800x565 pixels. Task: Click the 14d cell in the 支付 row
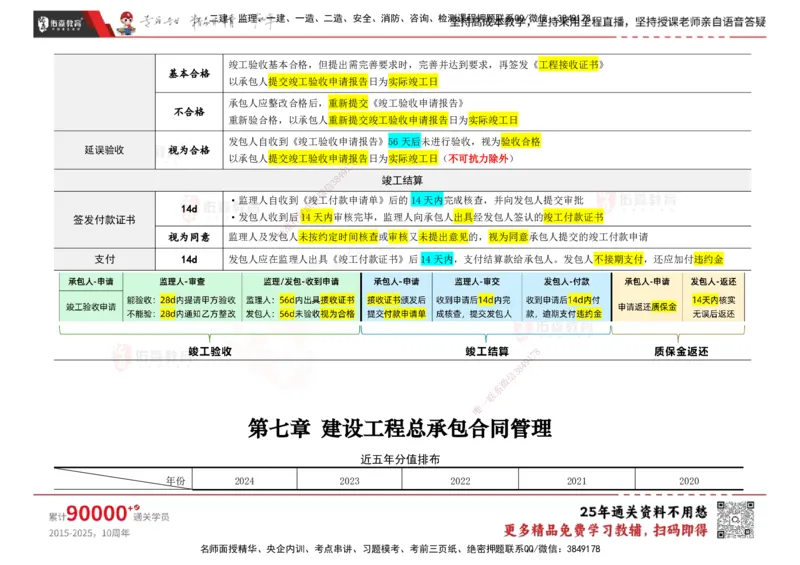click(x=189, y=259)
